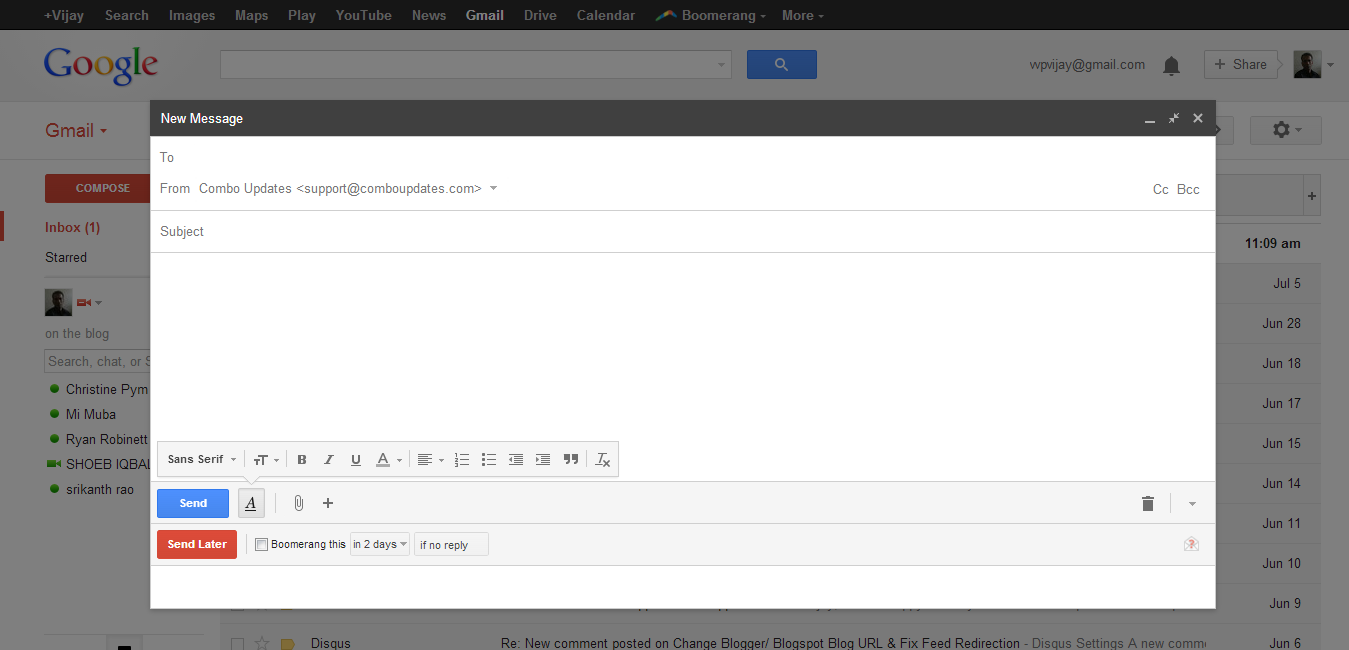This screenshot has width=1349, height=650.
Task: Open the Starred folder
Action: coord(66,257)
